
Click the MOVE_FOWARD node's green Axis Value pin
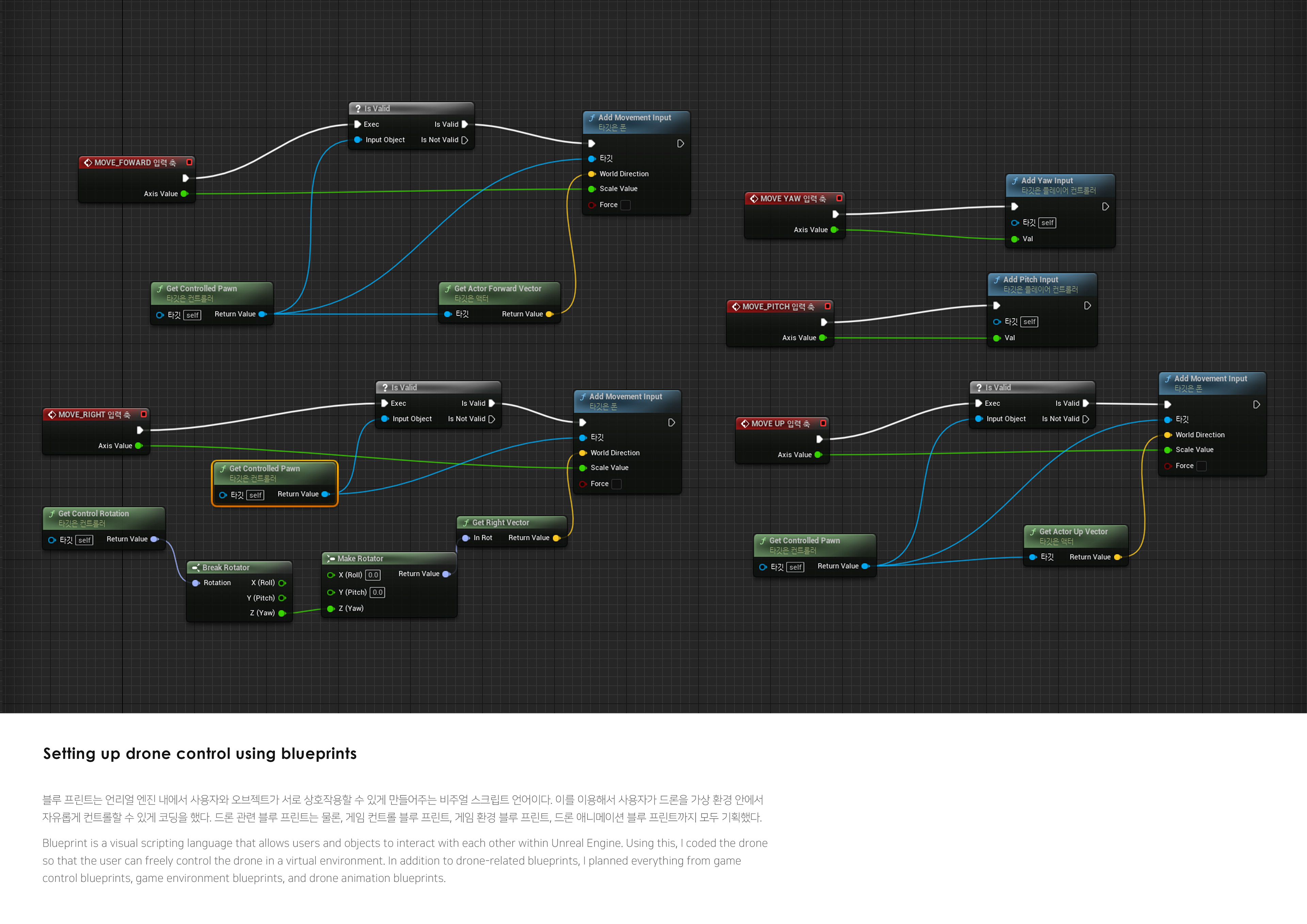[x=184, y=194]
